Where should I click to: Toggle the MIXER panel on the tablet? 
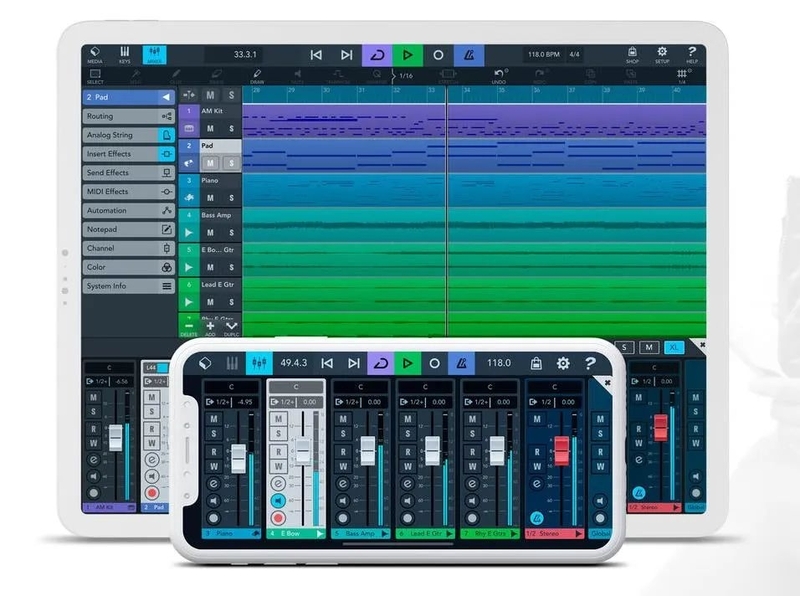tap(154, 55)
